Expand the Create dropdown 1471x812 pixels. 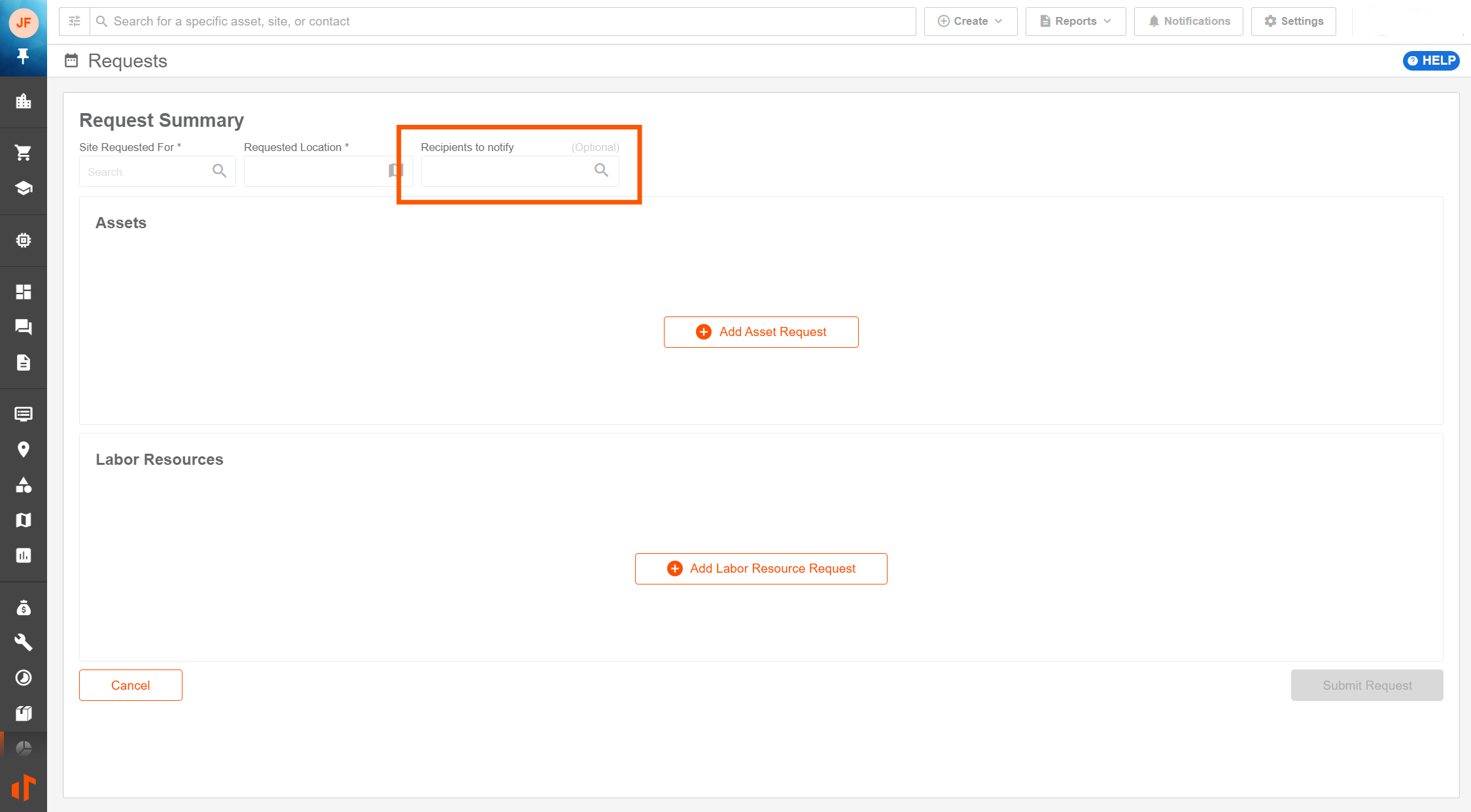(970, 22)
